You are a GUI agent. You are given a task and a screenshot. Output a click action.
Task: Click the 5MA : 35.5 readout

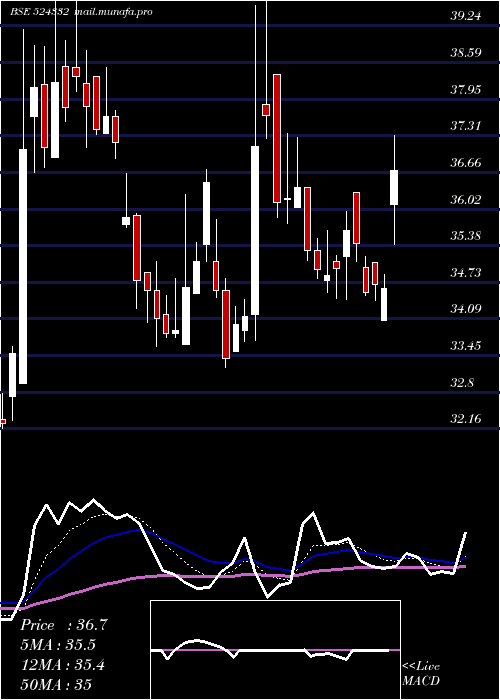tap(58, 645)
